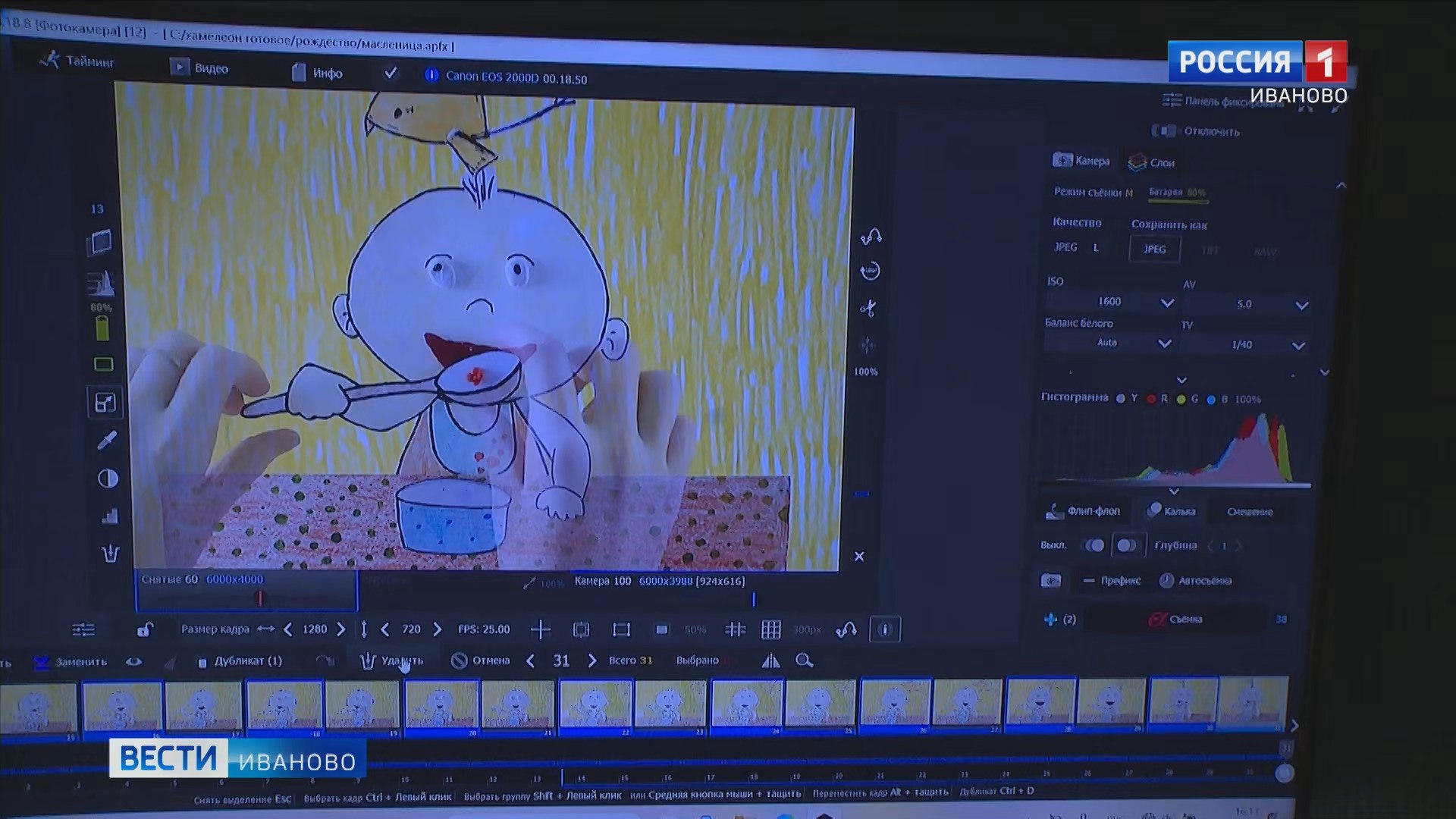Screen dimensions: 1456x819
Task: Toggle the grid overlay icon
Action: coord(771,630)
